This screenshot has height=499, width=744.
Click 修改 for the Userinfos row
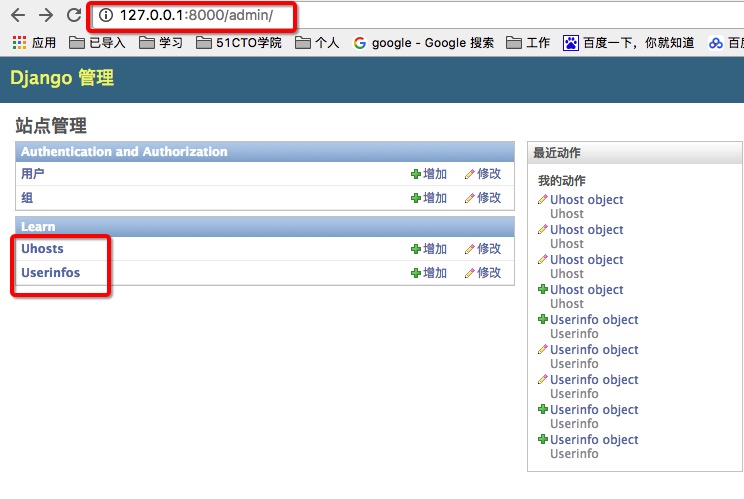click(x=483, y=273)
